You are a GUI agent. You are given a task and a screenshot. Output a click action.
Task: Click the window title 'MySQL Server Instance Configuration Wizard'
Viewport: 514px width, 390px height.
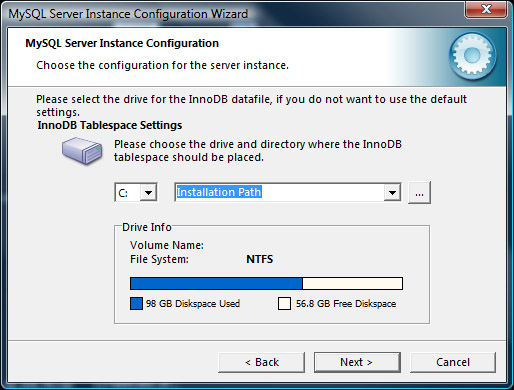click(x=128, y=14)
